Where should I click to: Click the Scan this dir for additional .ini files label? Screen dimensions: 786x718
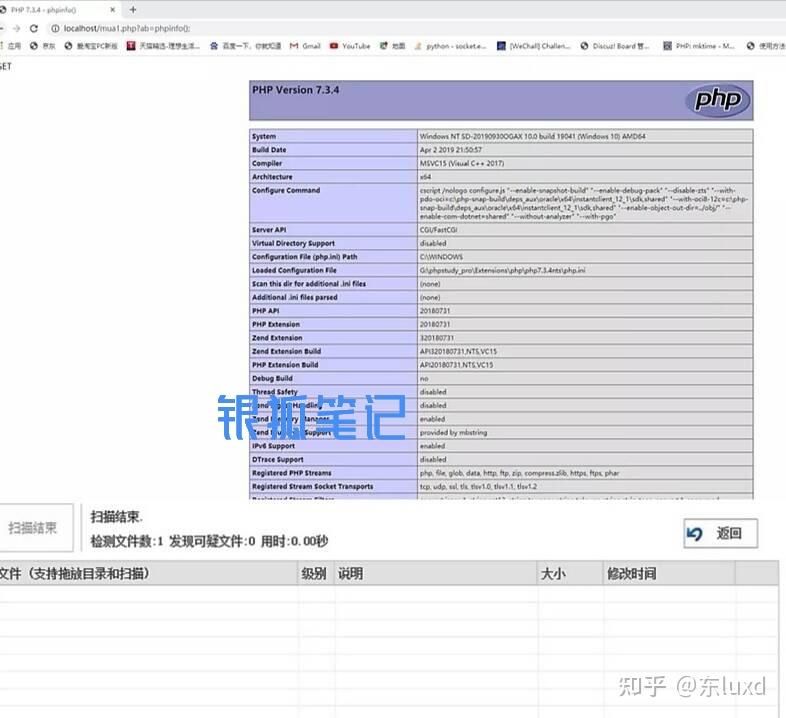309,284
